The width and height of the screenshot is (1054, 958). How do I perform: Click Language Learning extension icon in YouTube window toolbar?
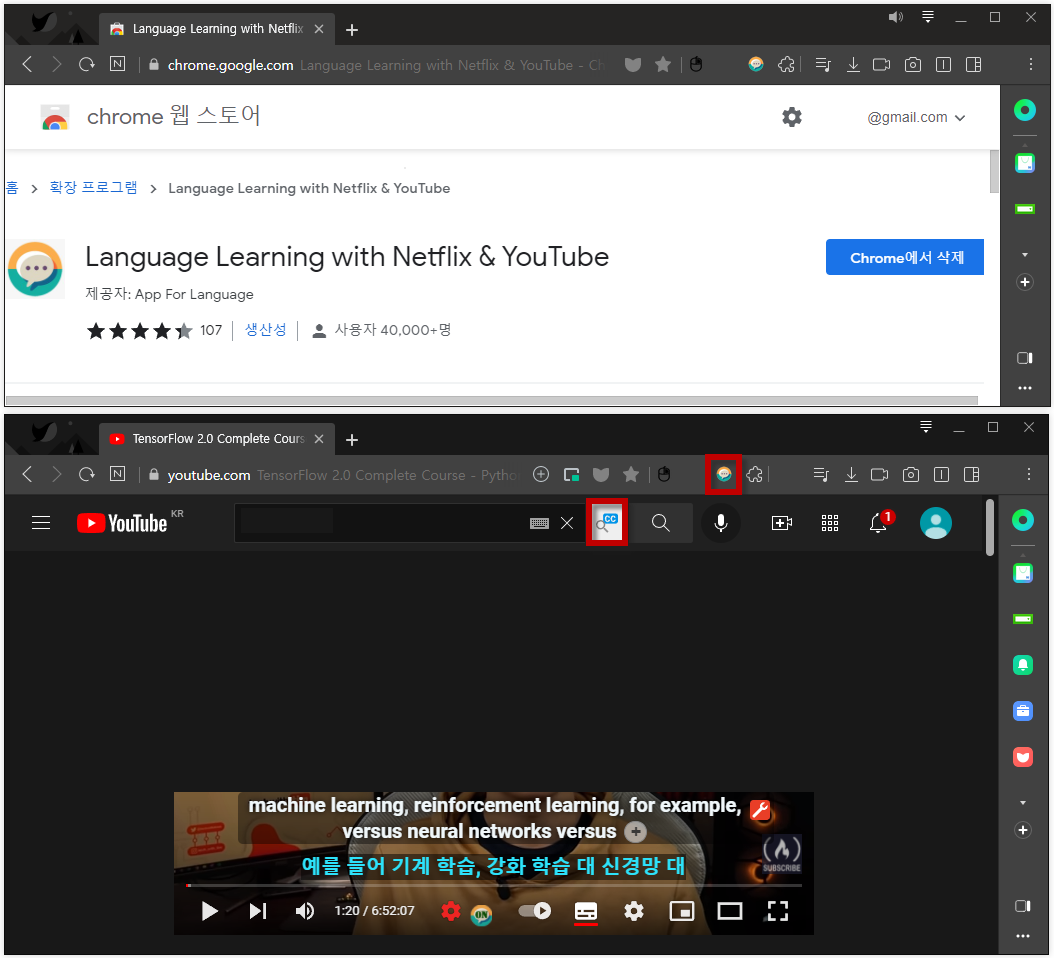[x=723, y=475]
